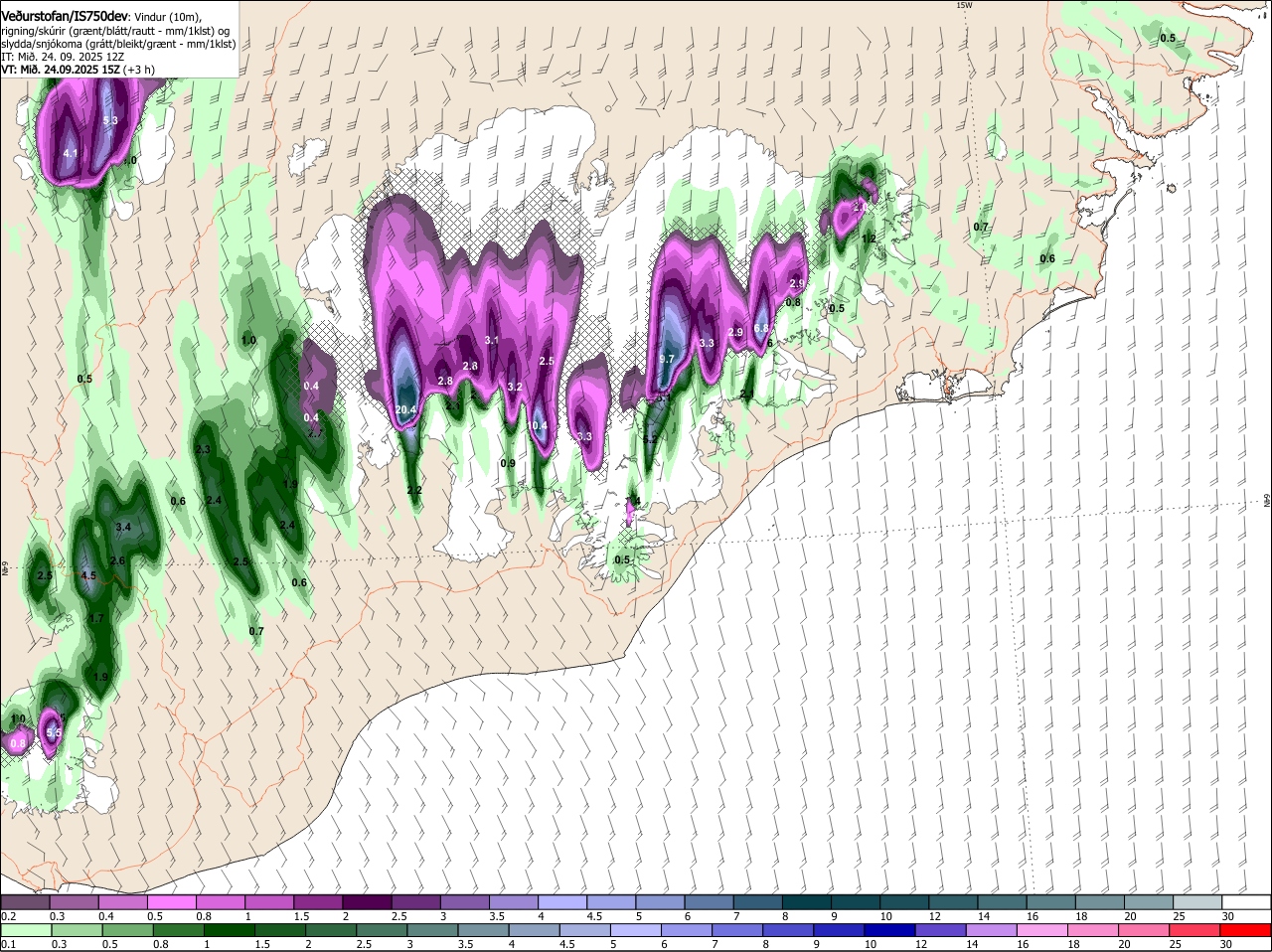The width and height of the screenshot is (1272, 952).
Task: Click the 15W longitude label
Action: (x=963, y=5)
